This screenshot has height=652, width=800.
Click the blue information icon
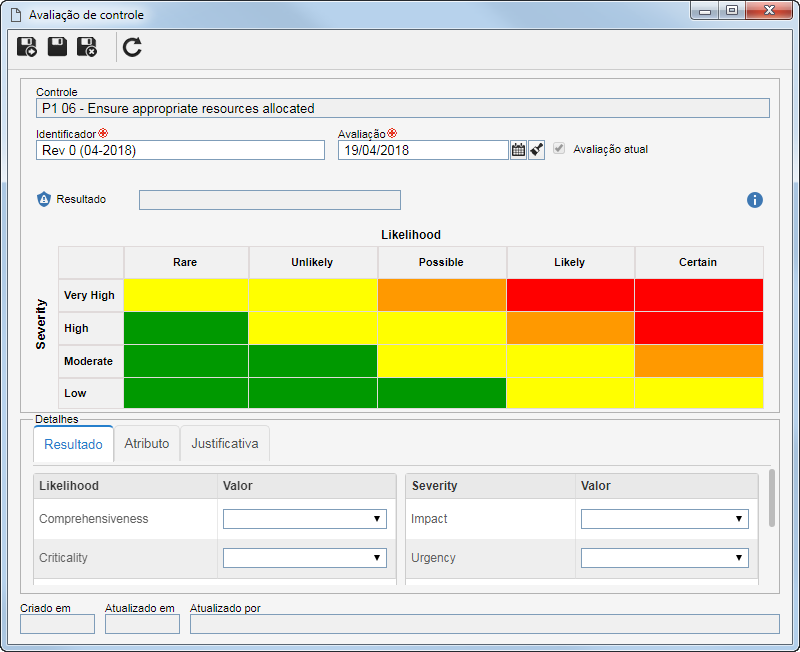pyautogui.click(x=755, y=200)
